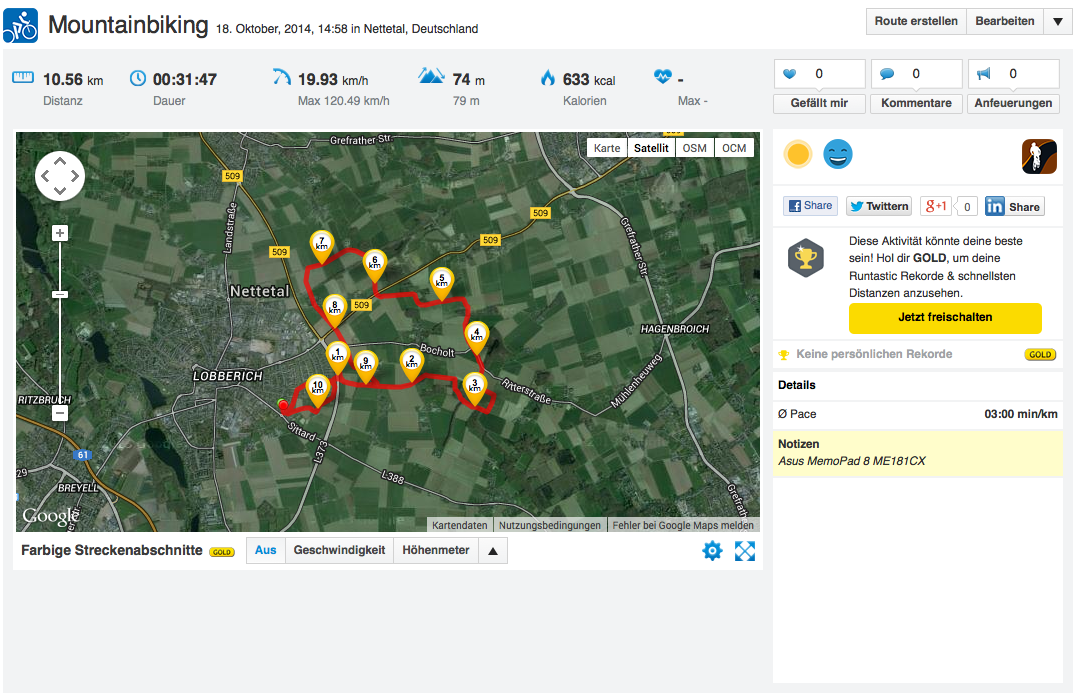Click the red route start point

coord(282,405)
